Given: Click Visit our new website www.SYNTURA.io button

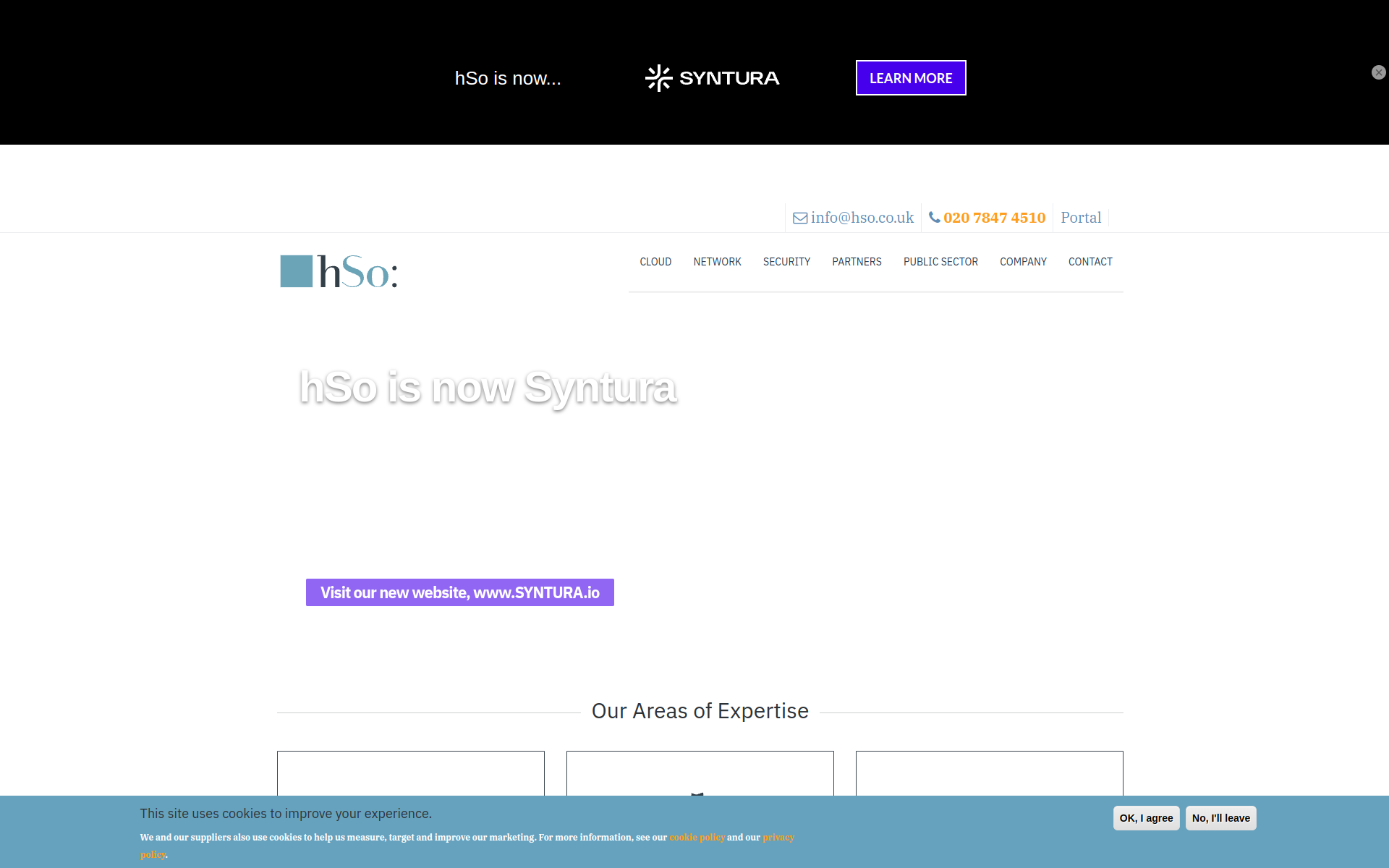Looking at the screenshot, I should (x=460, y=592).
